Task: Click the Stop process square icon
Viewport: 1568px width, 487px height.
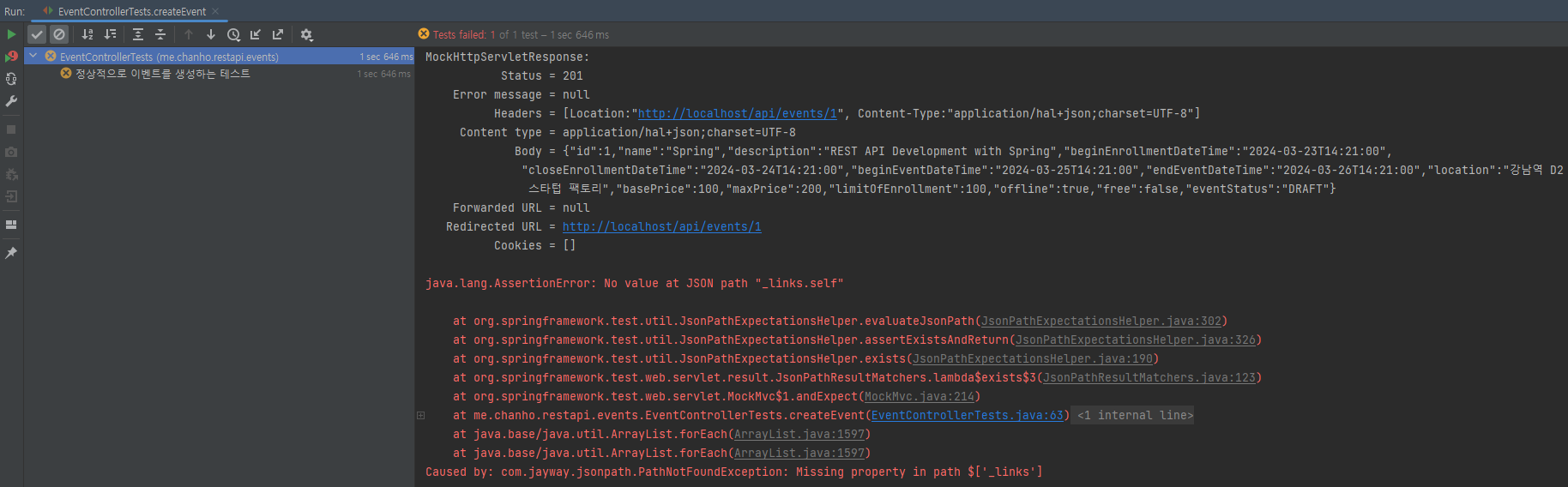Action: click(11, 129)
